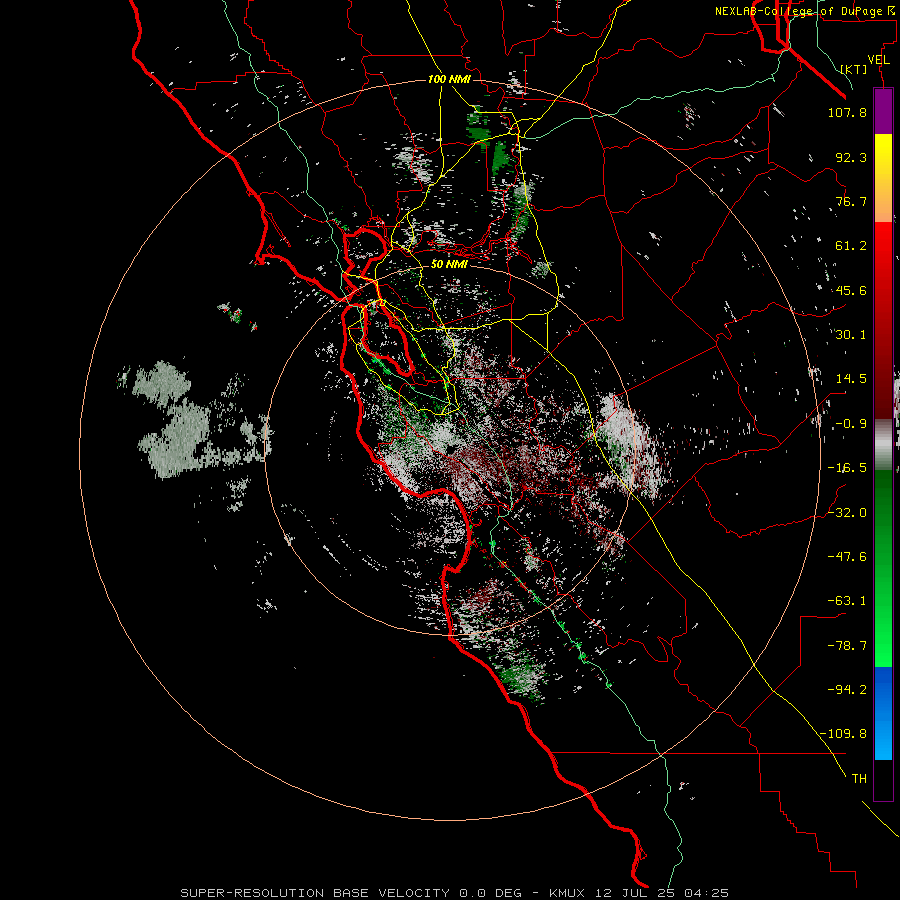Click the gray near-zero segment of the color bar

pyautogui.click(x=883, y=445)
